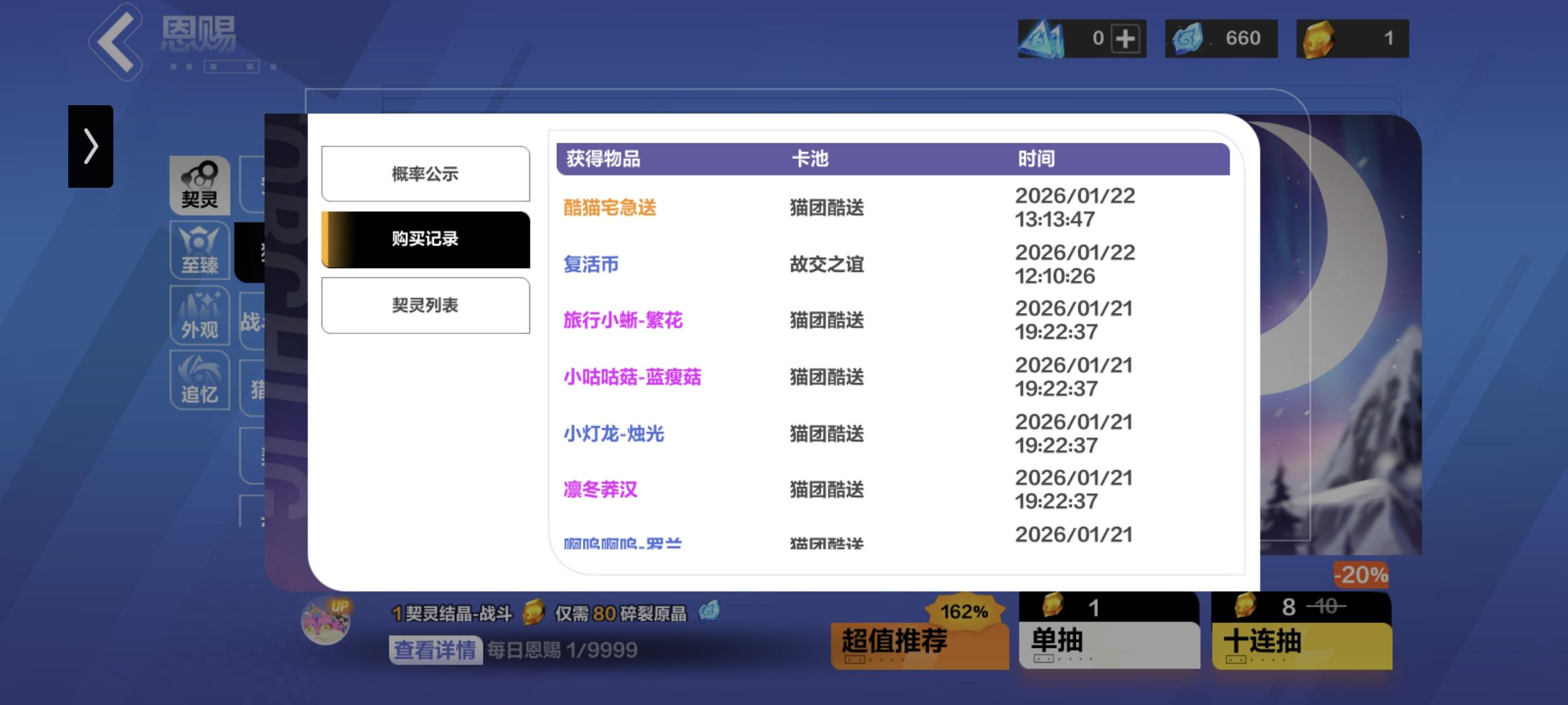Select the 酷猫宅急送 record row
Screen dimensions: 1568x705
point(610,207)
